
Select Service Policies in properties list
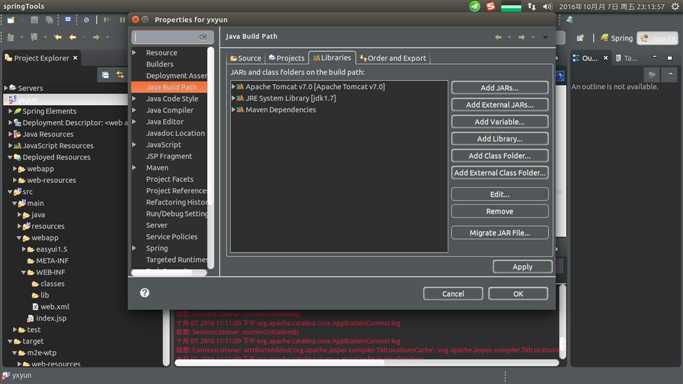click(x=172, y=236)
